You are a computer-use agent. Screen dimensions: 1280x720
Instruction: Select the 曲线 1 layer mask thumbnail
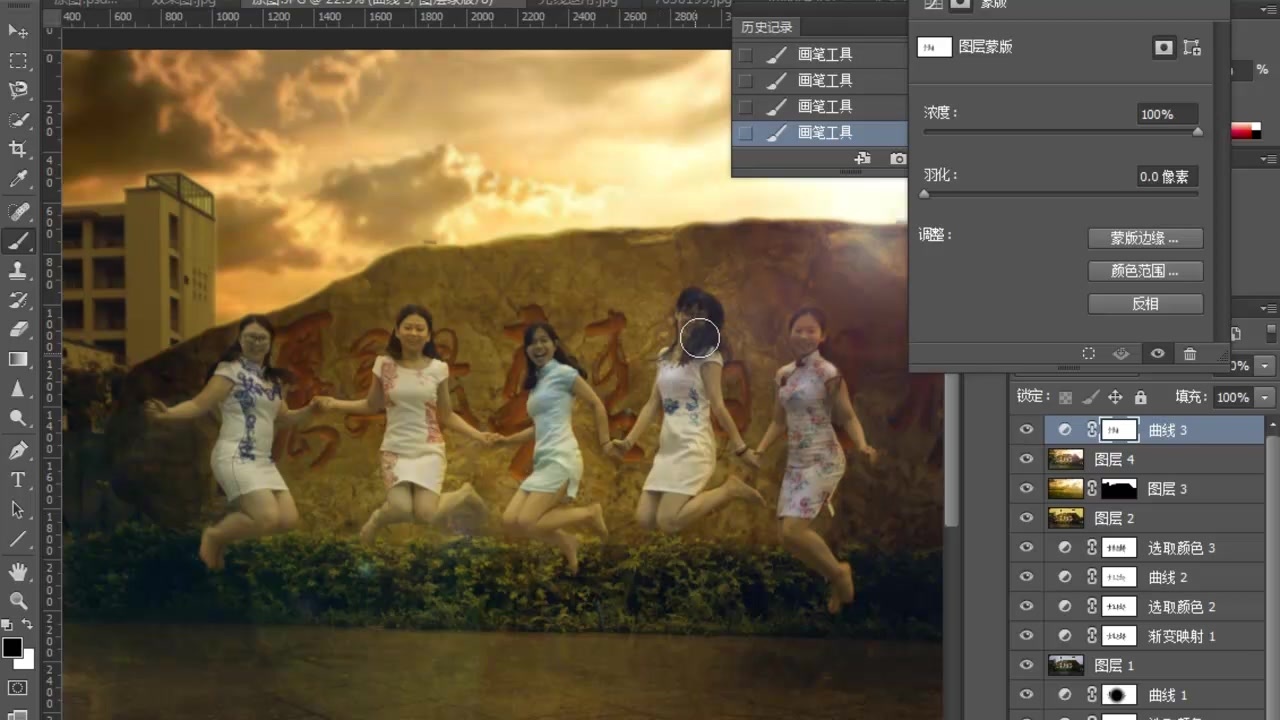1119,695
